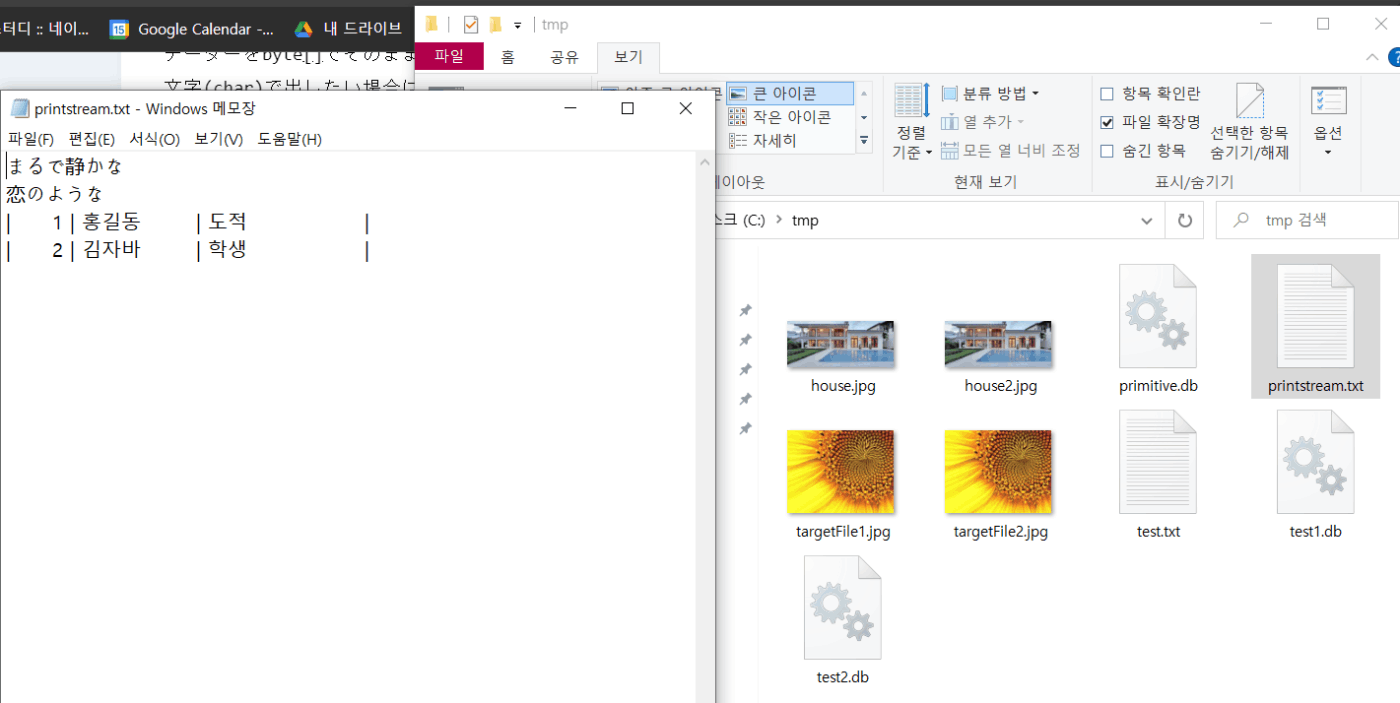Viewport: 1400px width, 703px height.
Task: Choose the 작은 아이콘 layout option
Action: pyautogui.click(x=790, y=117)
